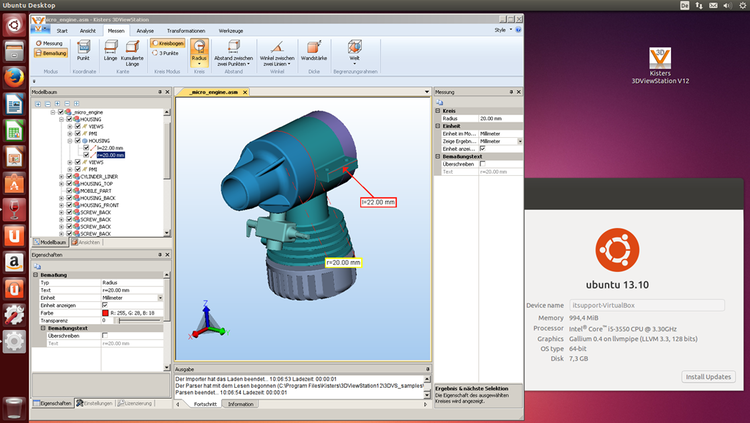Choose the Länge edge measurement tool

click(x=110, y=52)
